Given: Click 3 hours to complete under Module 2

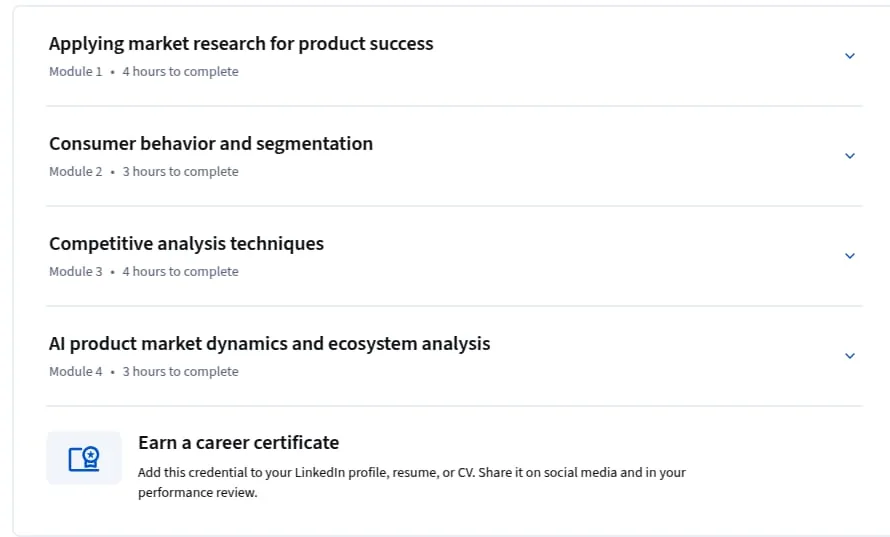Looking at the screenshot, I should coord(180,171).
